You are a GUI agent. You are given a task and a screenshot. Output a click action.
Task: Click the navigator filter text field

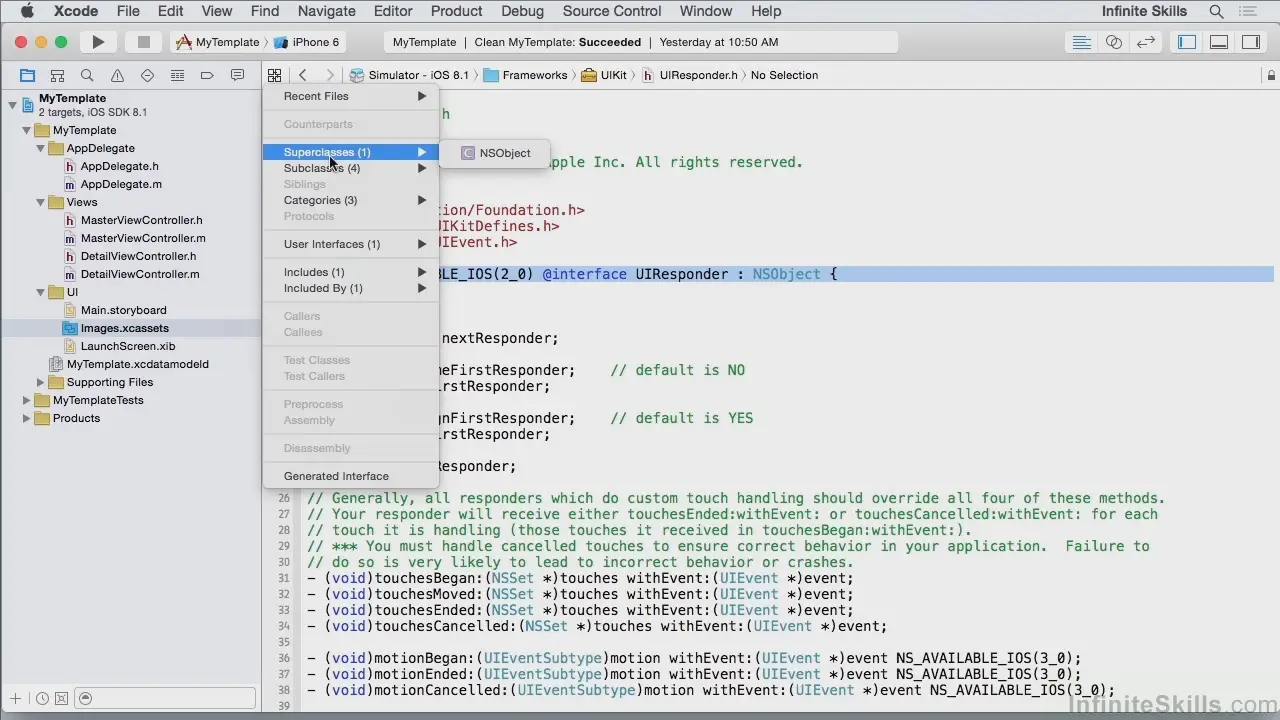tap(165, 699)
